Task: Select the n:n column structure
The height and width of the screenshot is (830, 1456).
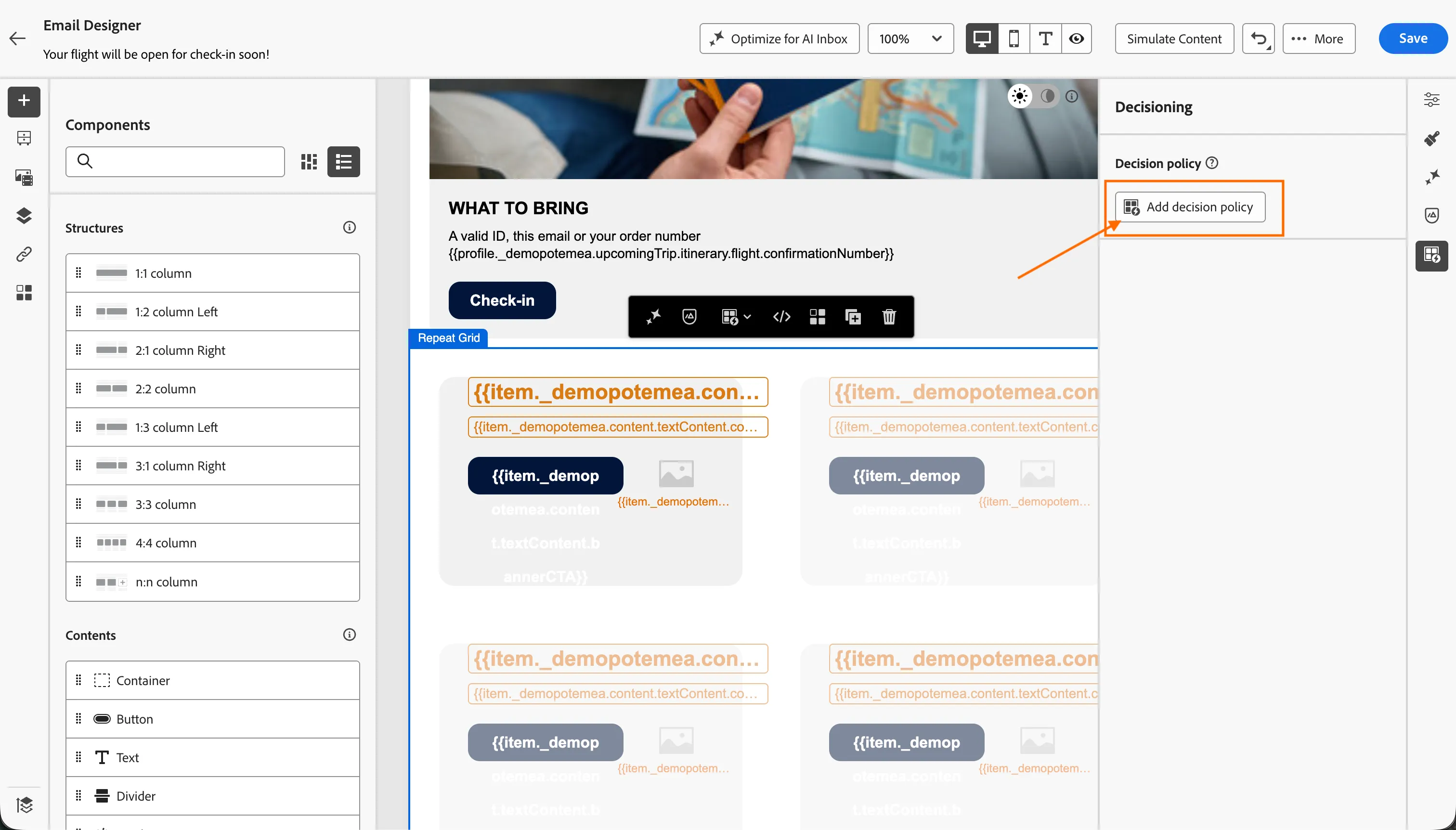Action: click(x=213, y=582)
